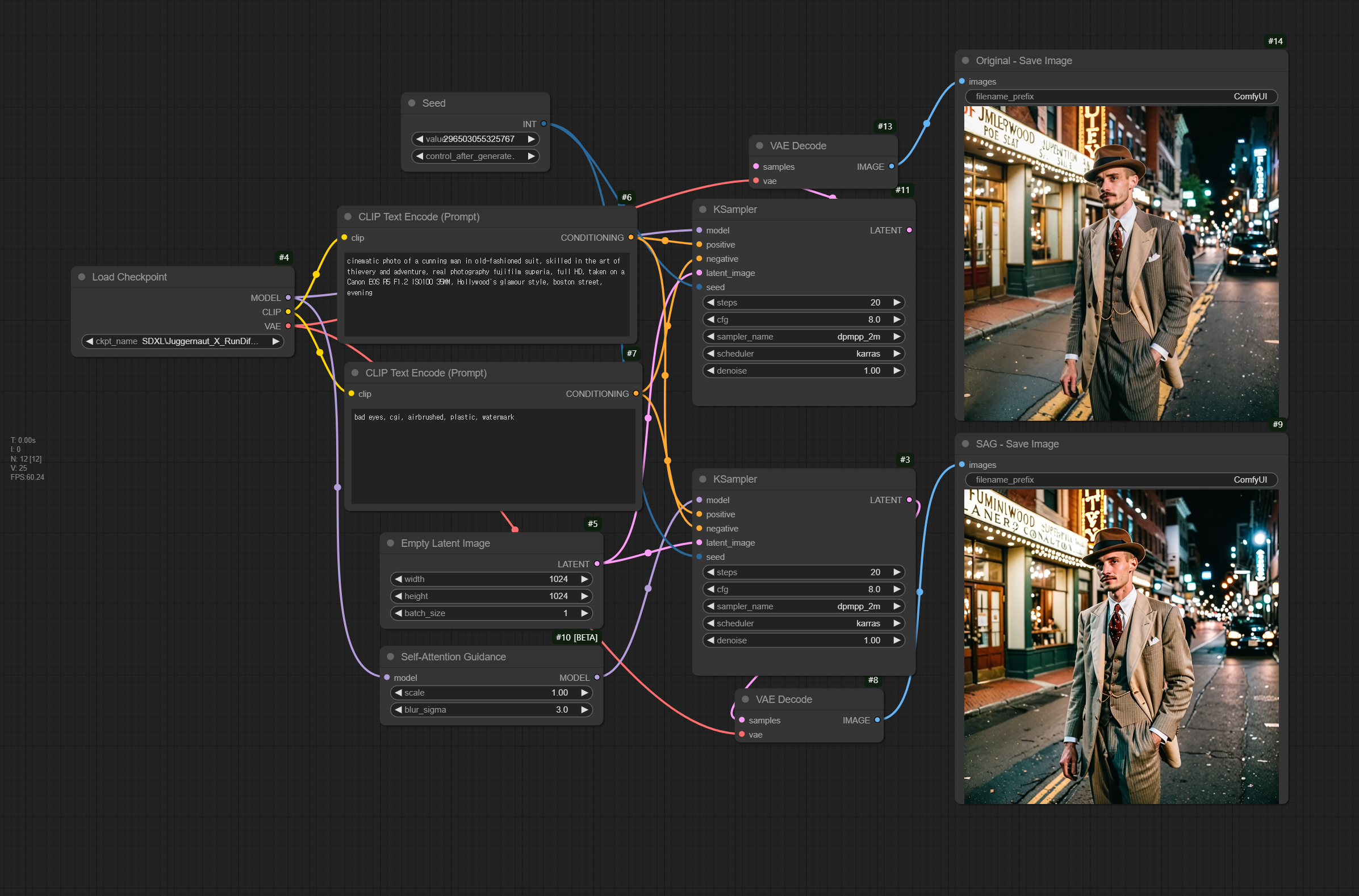The width and height of the screenshot is (1359, 896).
Task: Increase steps with right arrow in top KSampler
Action: (897, 302)
